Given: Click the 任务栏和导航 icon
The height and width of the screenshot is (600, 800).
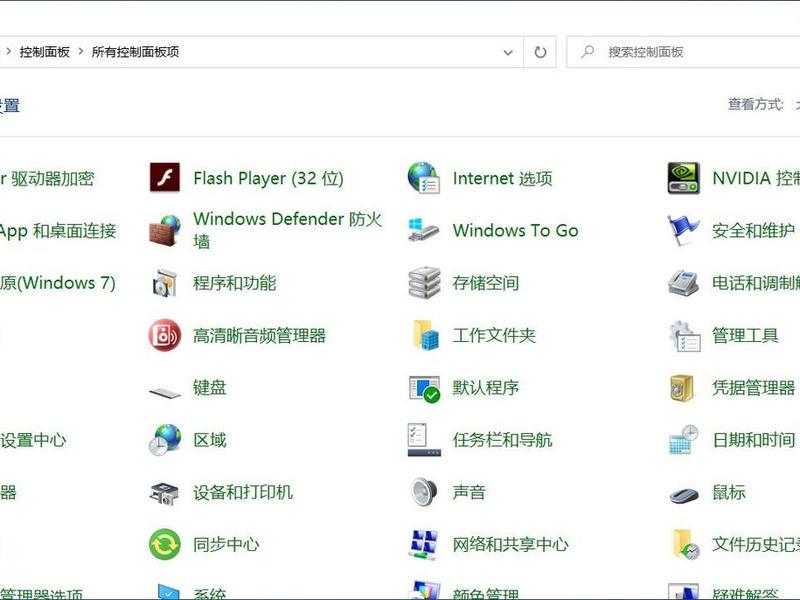Looking at the screenshot, I should [x=424, y=439].
